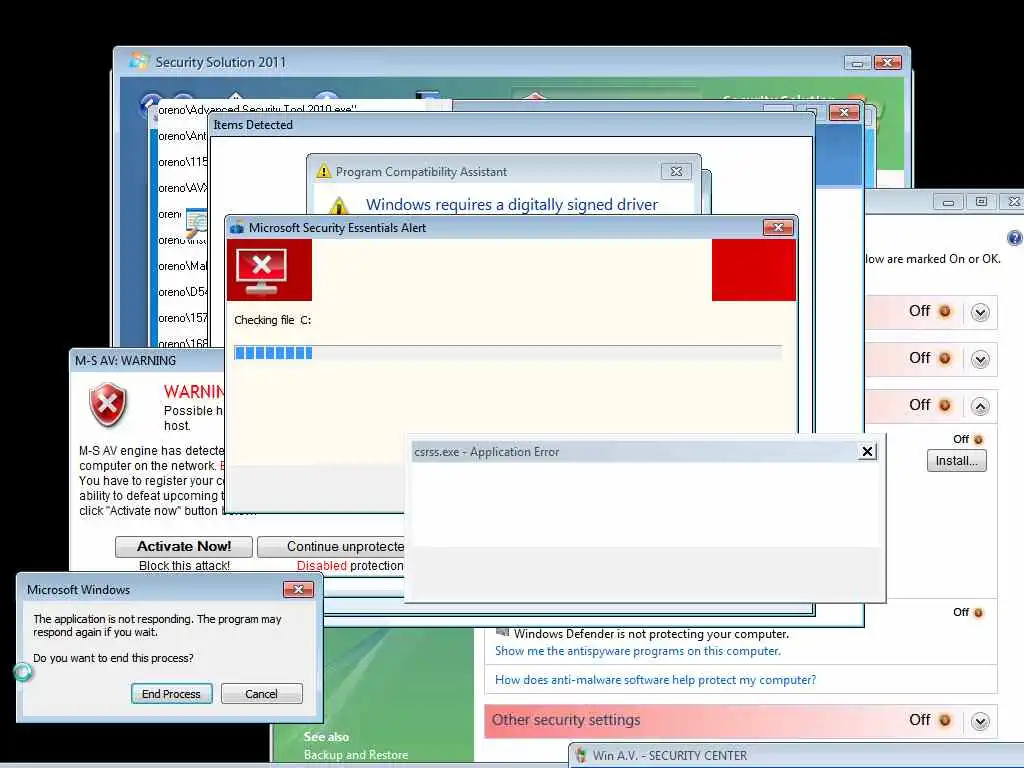The height and width of the screenshot is (768, 1024).
Task: Click the magnifier scan icon in file list
Action: (x=197, y=223)
